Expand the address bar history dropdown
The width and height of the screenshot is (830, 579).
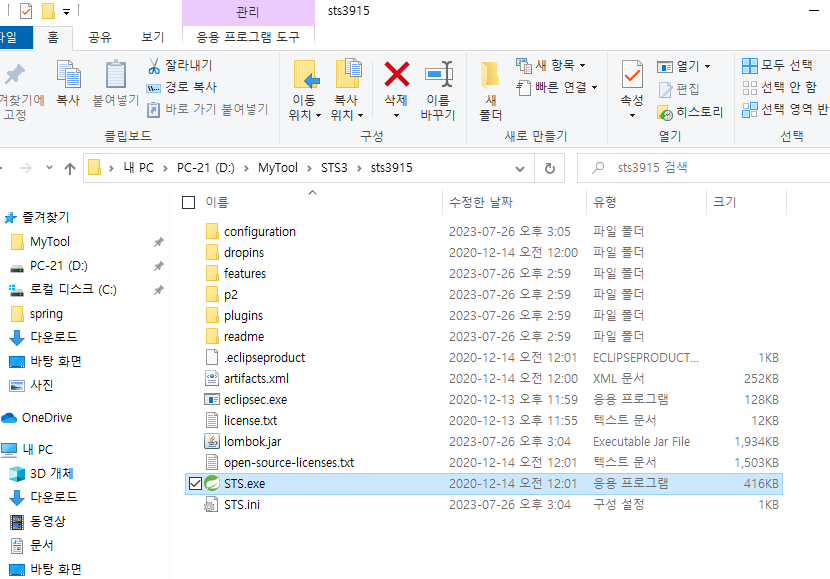(x=520, y=169)
